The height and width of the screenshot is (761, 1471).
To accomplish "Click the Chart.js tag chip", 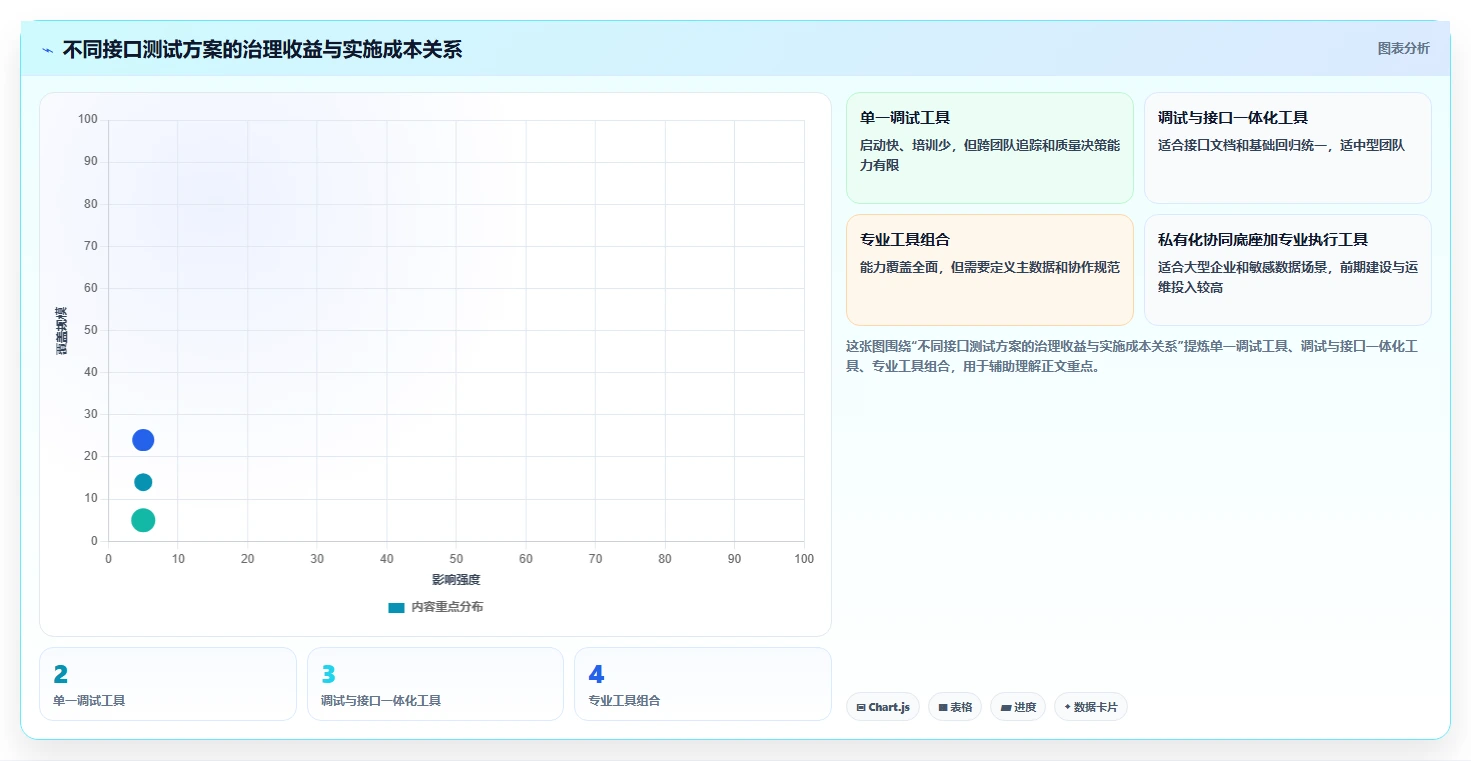I will (x=882, y=707).
